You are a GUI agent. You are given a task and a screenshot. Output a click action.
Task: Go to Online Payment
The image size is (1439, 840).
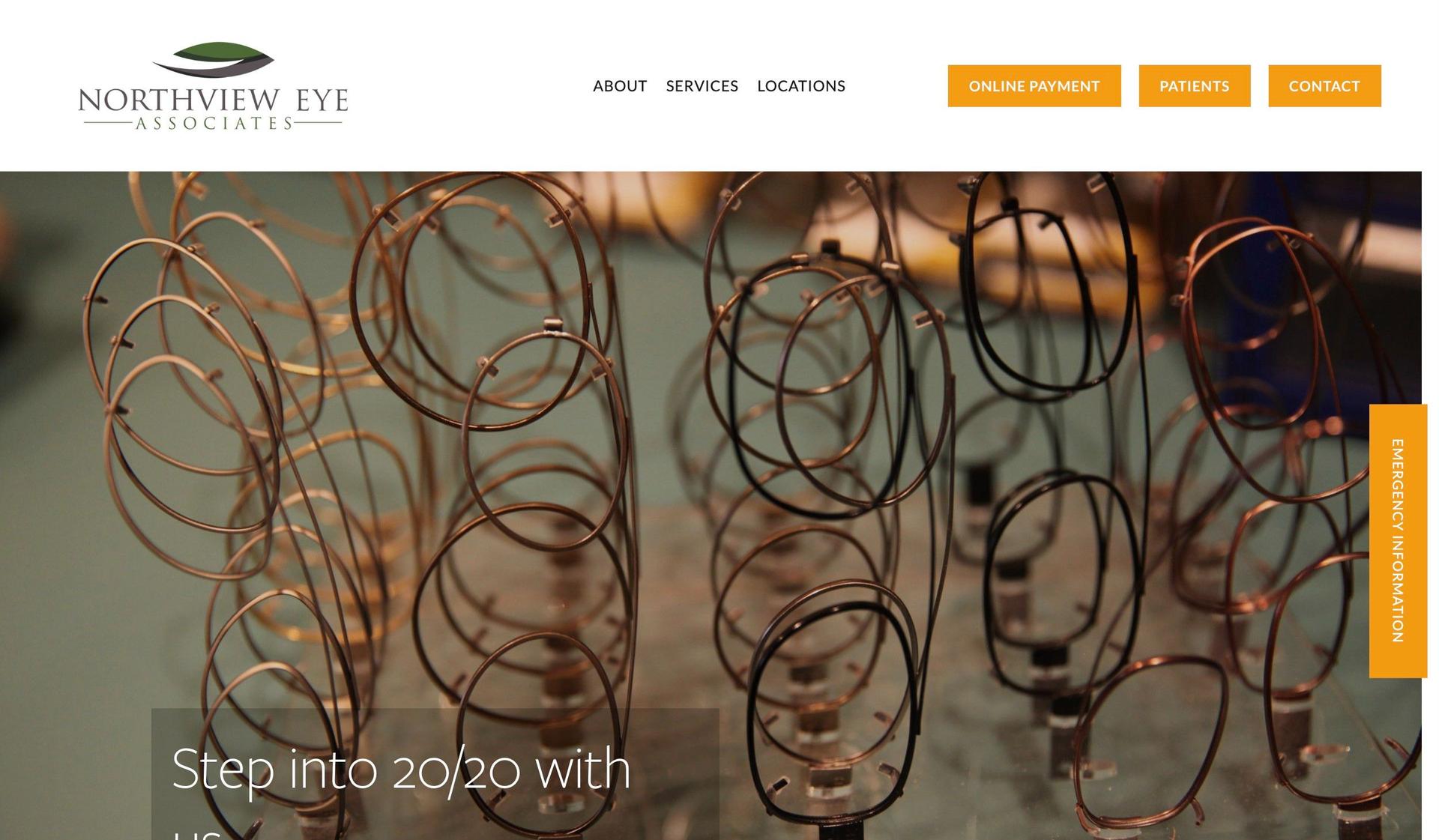(x=1034, y=86)
